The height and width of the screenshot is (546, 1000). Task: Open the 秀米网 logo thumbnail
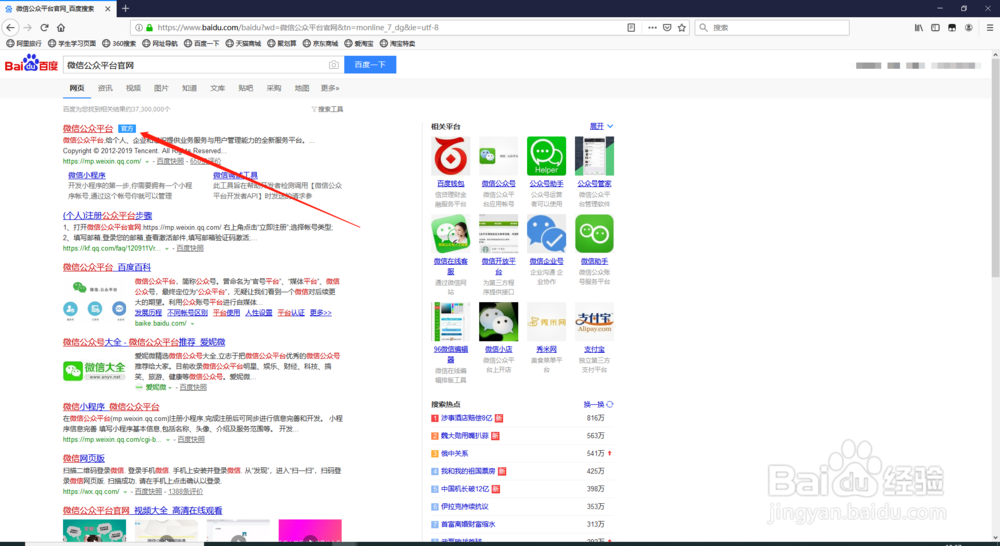point(546,321)
